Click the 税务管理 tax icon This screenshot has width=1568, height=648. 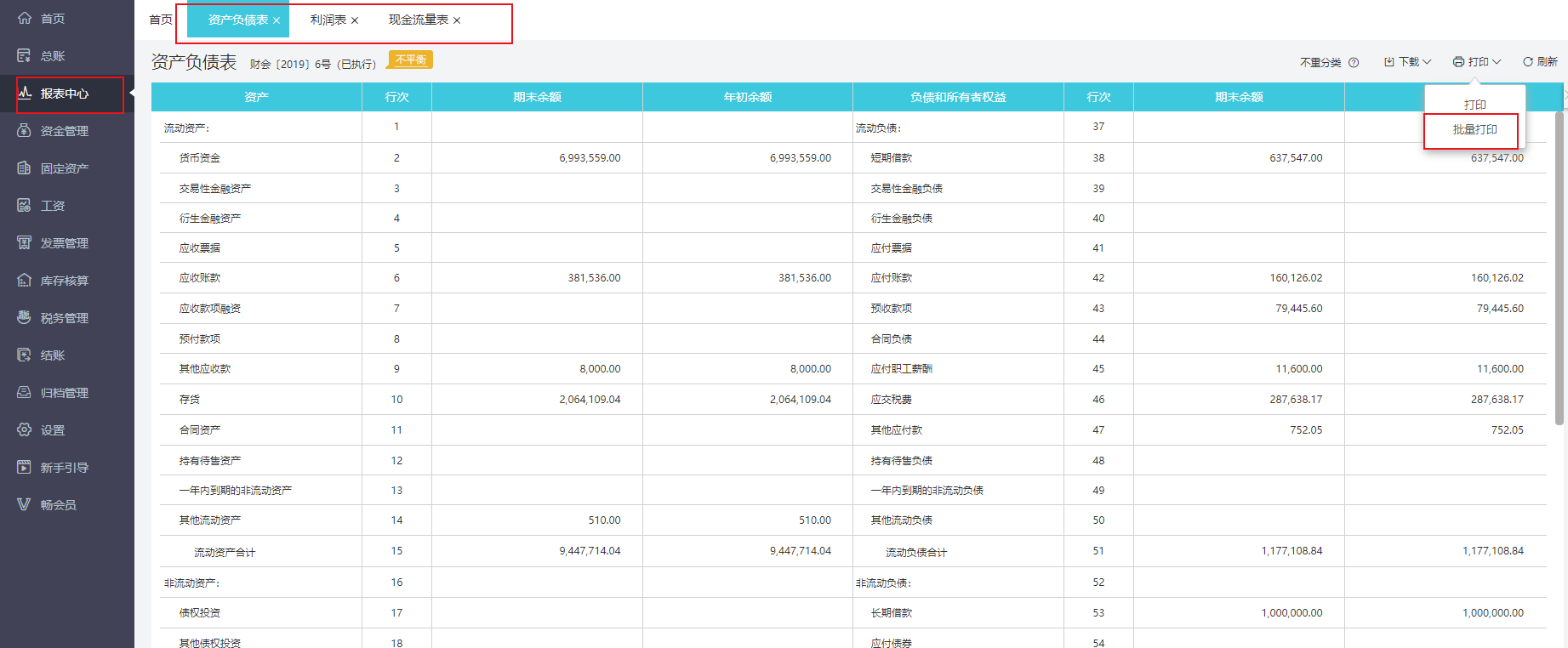pyautogui.click(x=25, y=317)
